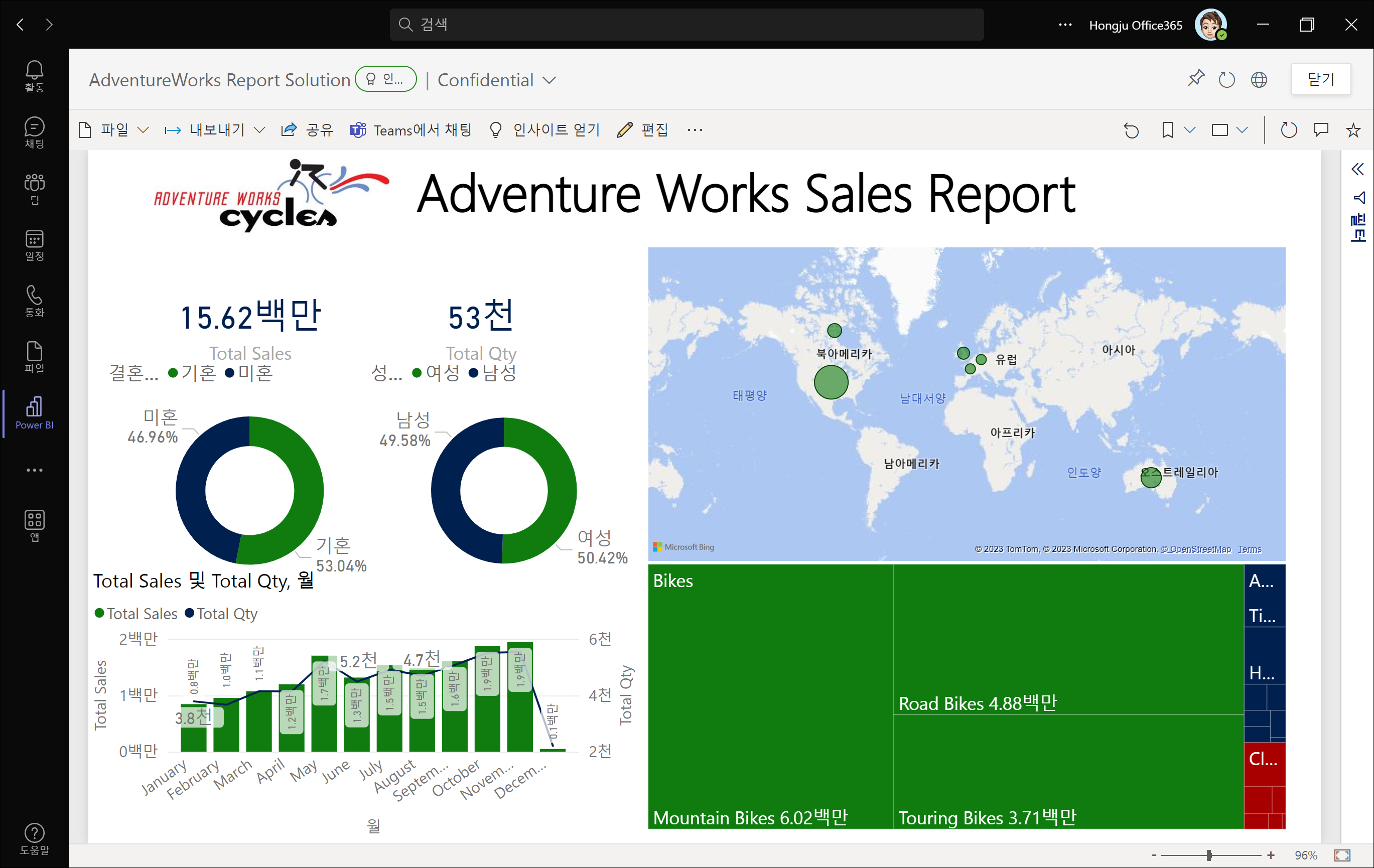1374x868 pixels.
Task: Click fit to page icon bottom right
Action: point(1342,855)
